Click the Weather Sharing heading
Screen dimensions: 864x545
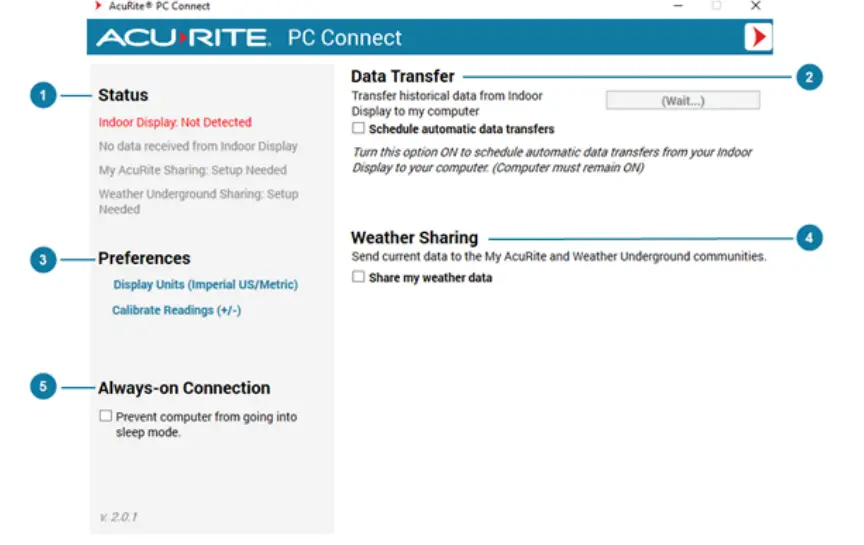pyautogui.click(x=414, y=238)
